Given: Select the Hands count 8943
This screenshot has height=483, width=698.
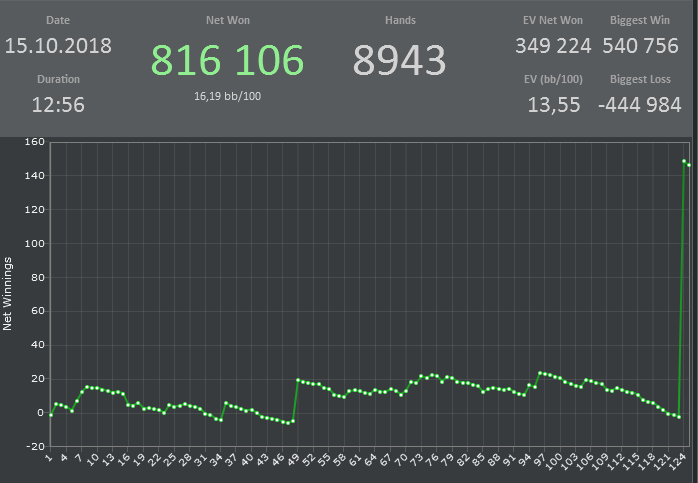Looking at the screenshot, I should pyautogui.click(x=399, y=60).
